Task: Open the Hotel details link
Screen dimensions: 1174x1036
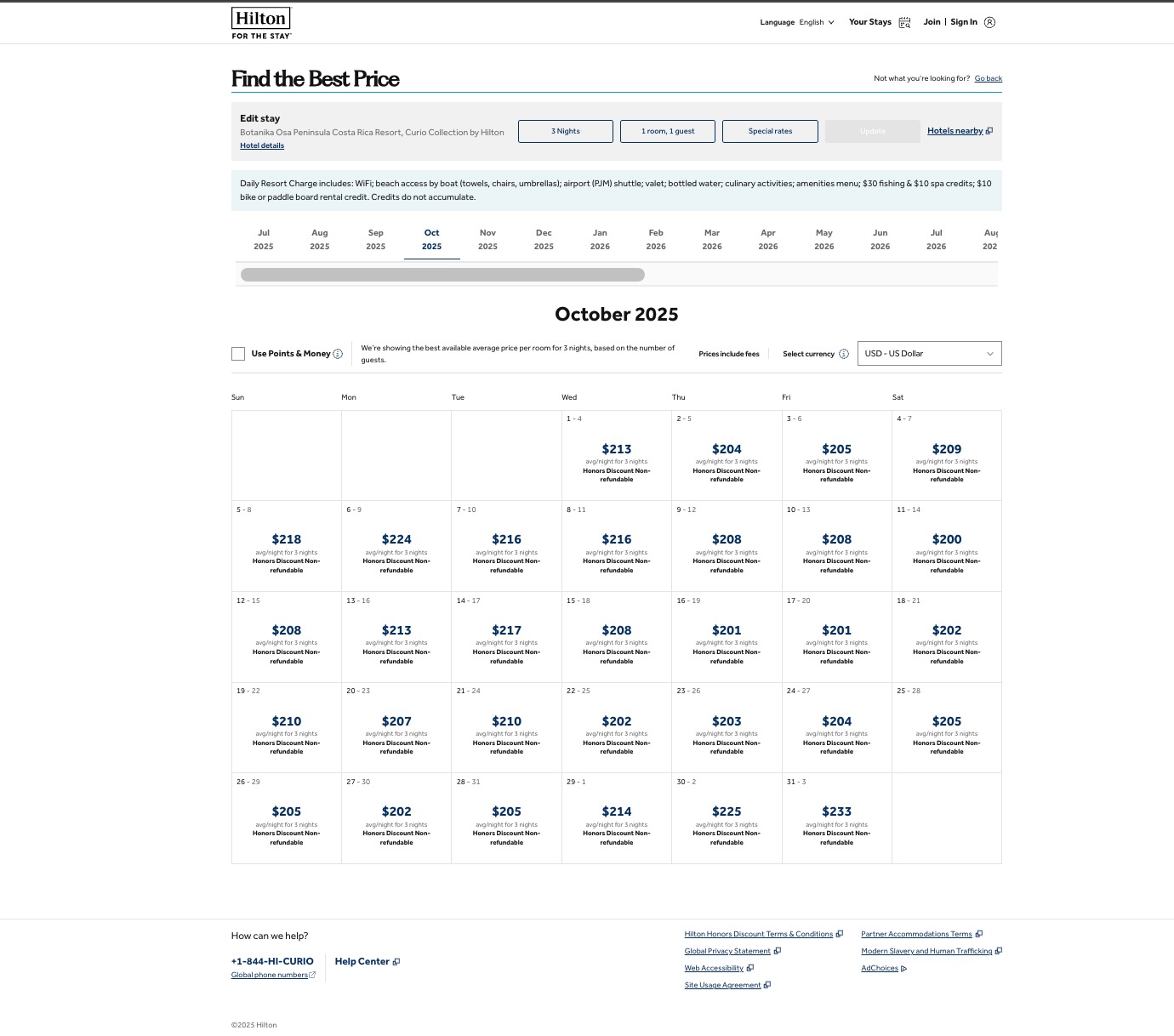Action: click(262, 145)
